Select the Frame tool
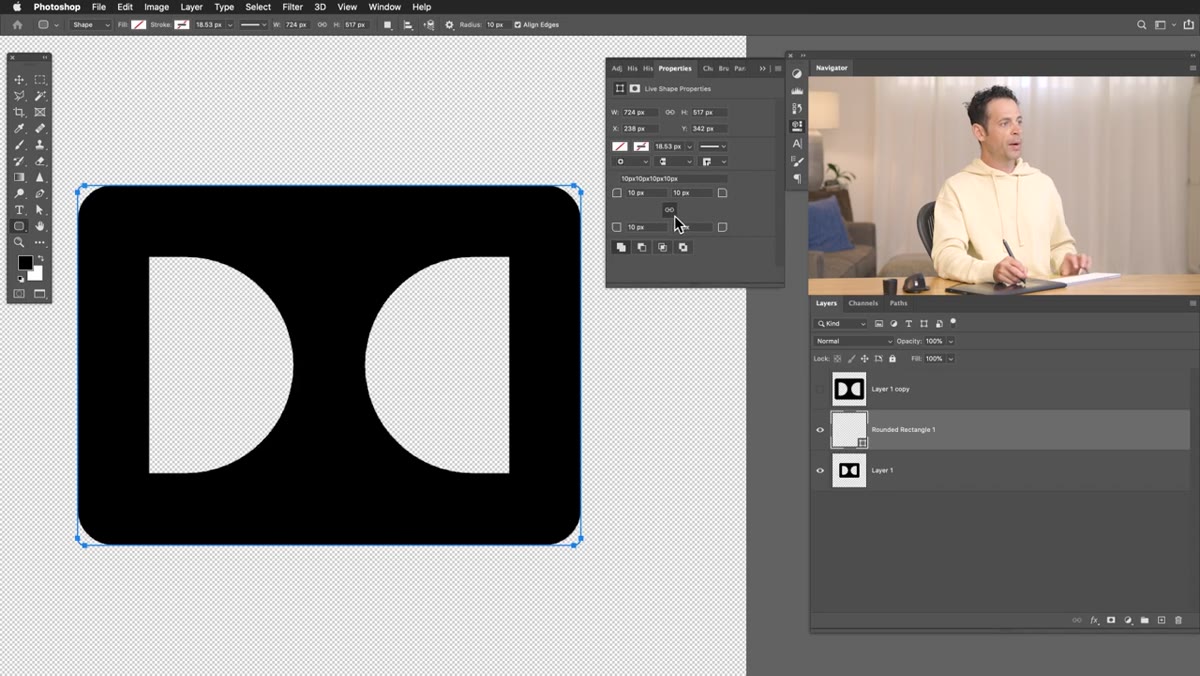The height and width of the screenshot is (676, 1200). pos(40,112)
